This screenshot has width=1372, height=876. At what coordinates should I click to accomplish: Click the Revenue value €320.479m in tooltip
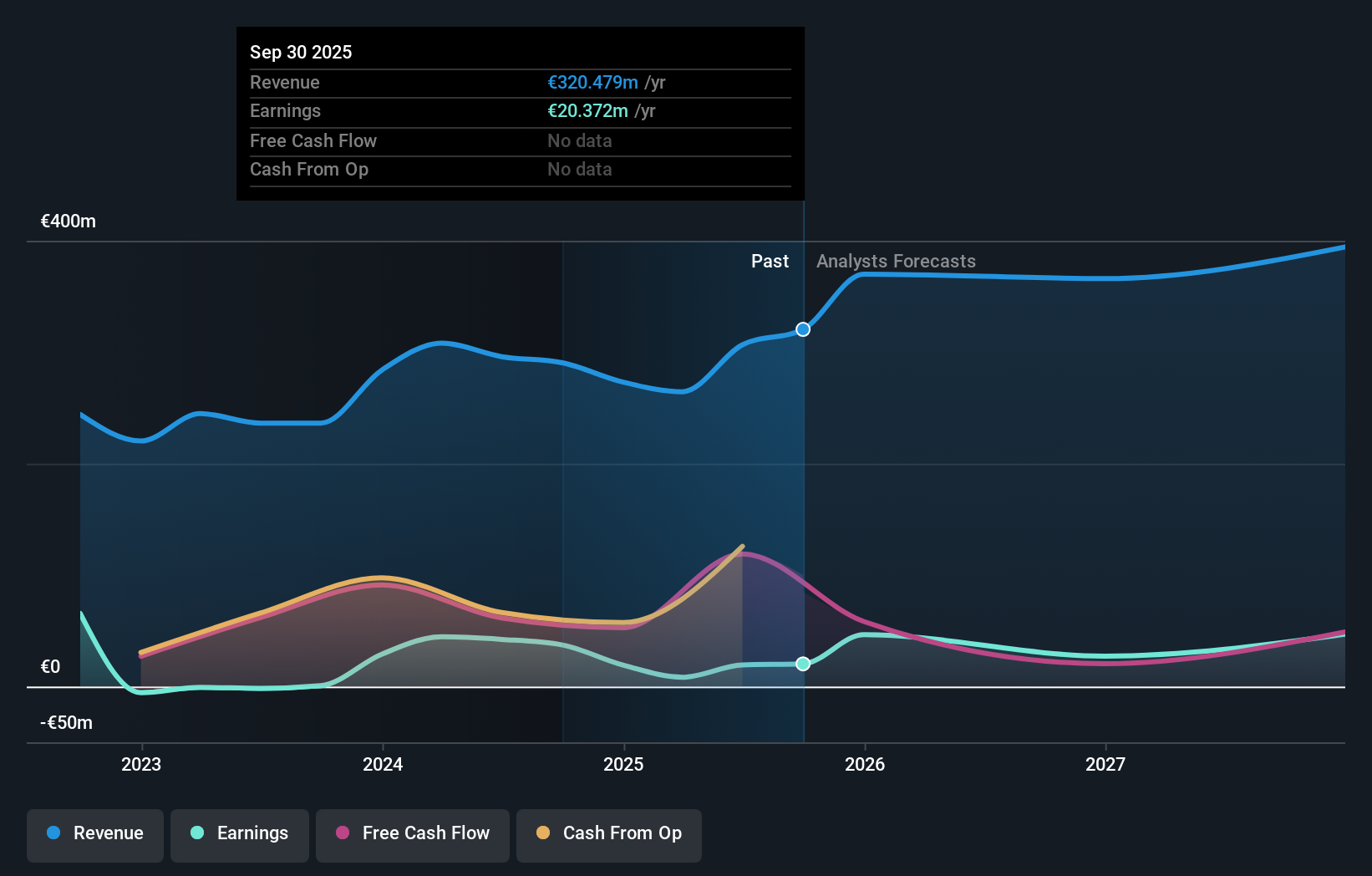[592, 83]
